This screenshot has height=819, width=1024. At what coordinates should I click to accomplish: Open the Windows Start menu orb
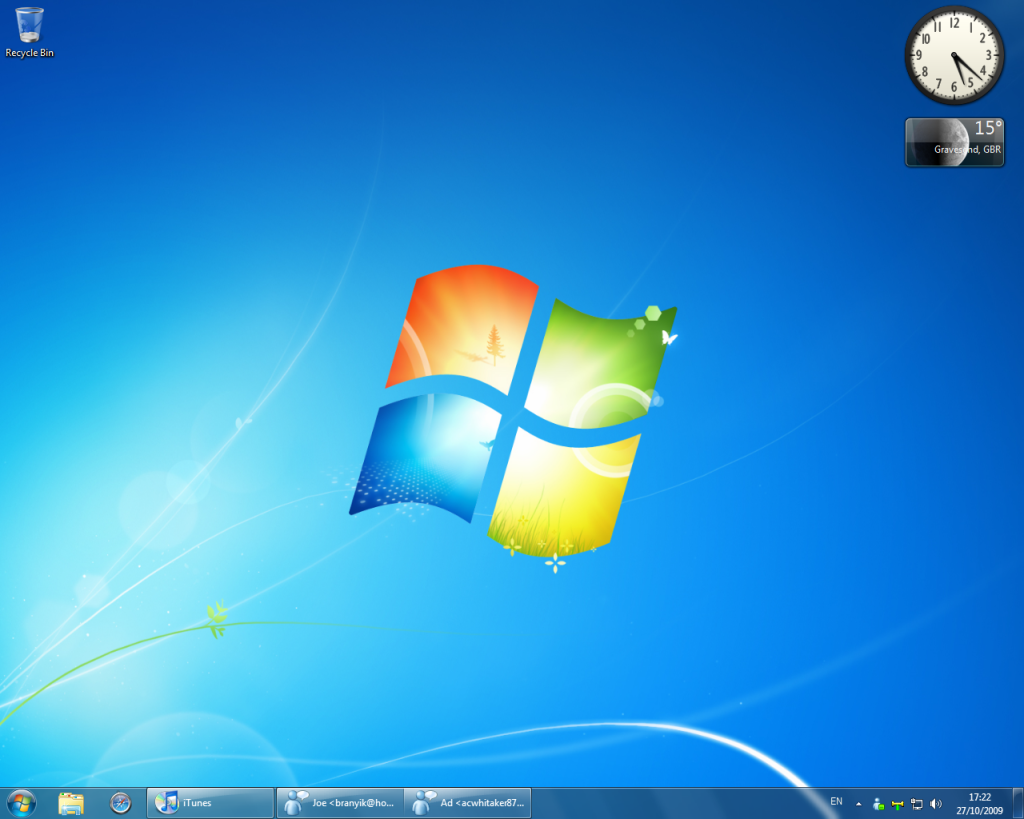[x=21, y=803]
